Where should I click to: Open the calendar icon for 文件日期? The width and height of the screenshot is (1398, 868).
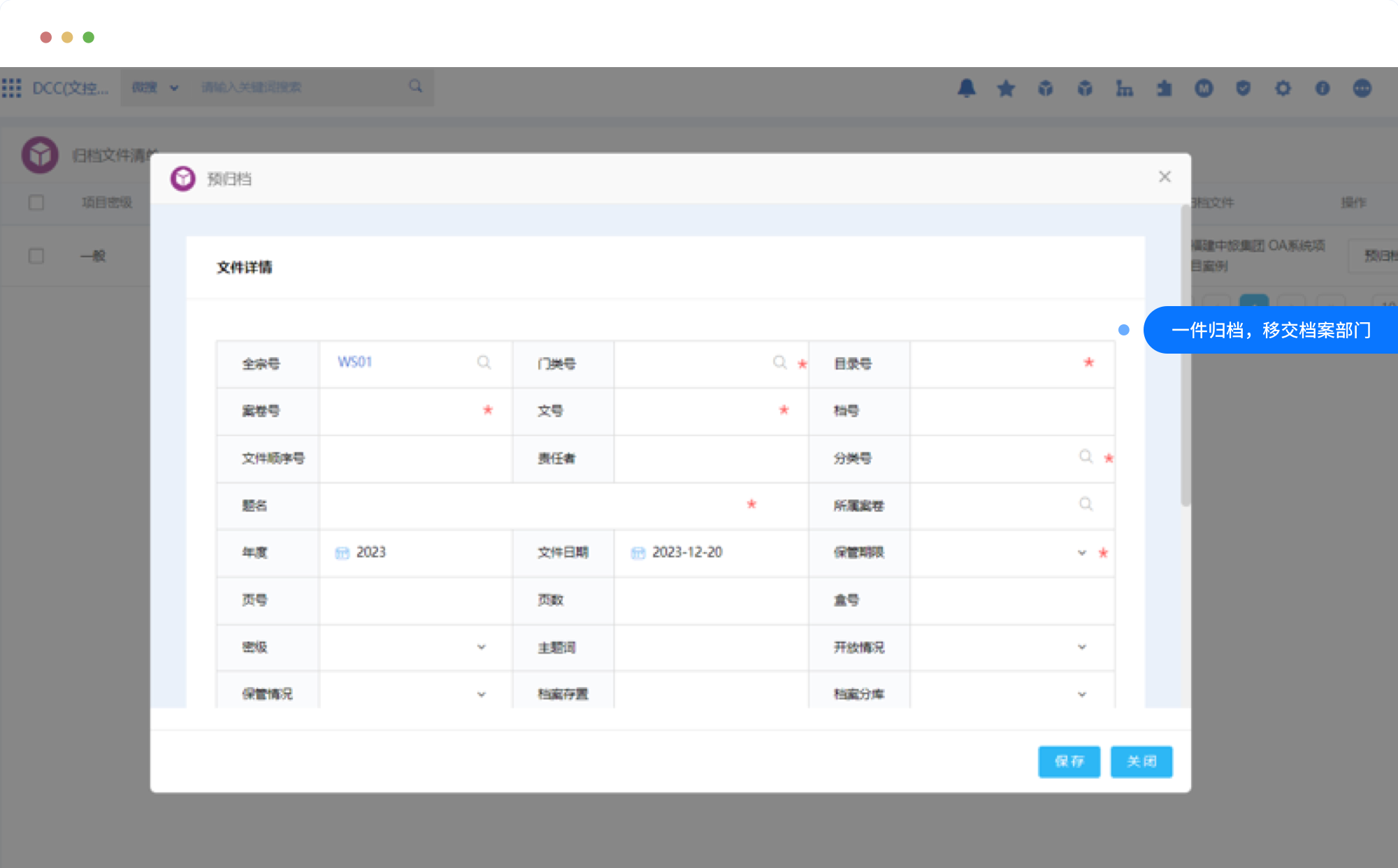(x=637, y=553)
